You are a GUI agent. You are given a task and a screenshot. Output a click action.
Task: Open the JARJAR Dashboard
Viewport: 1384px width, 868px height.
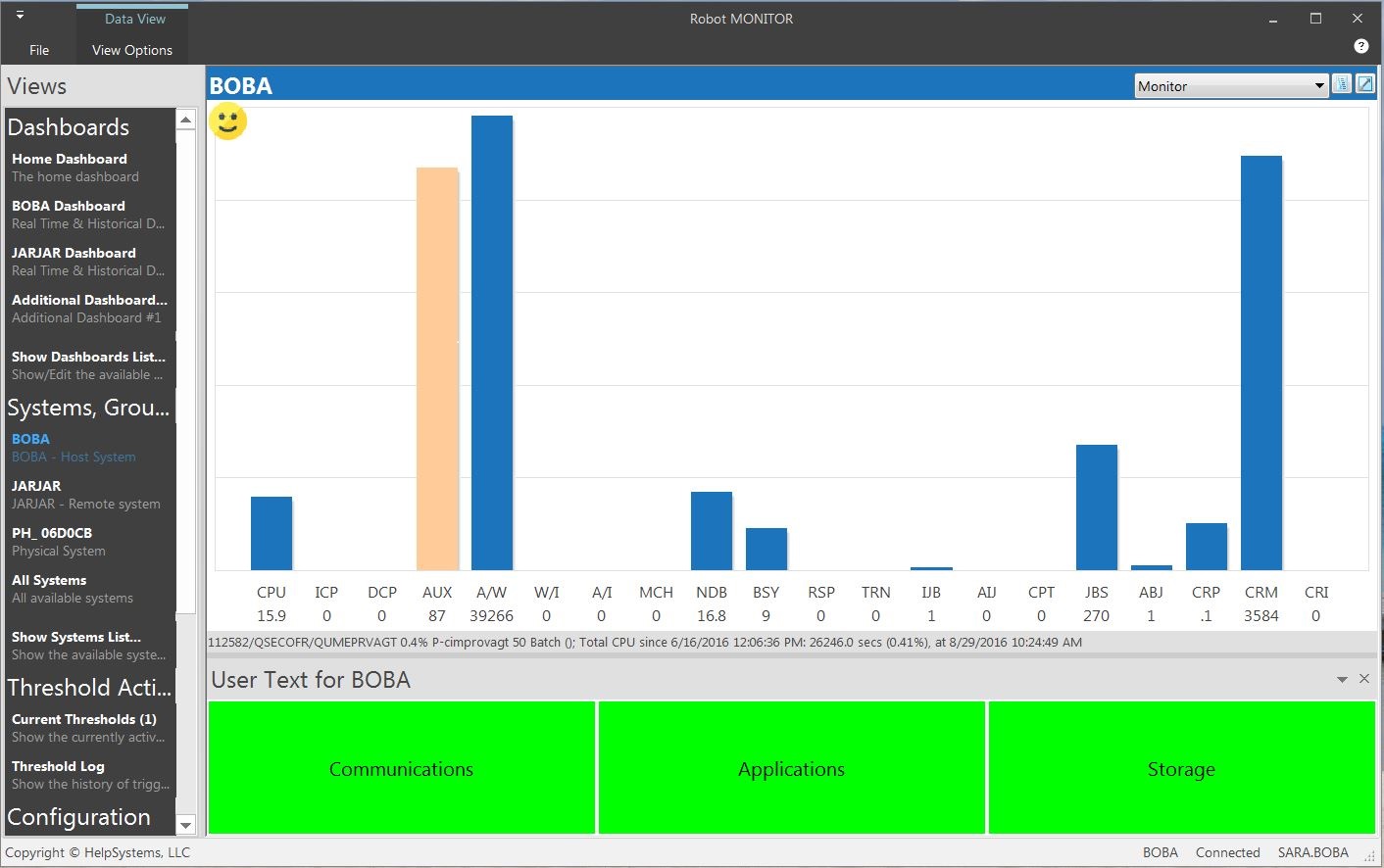pos(89,262)
